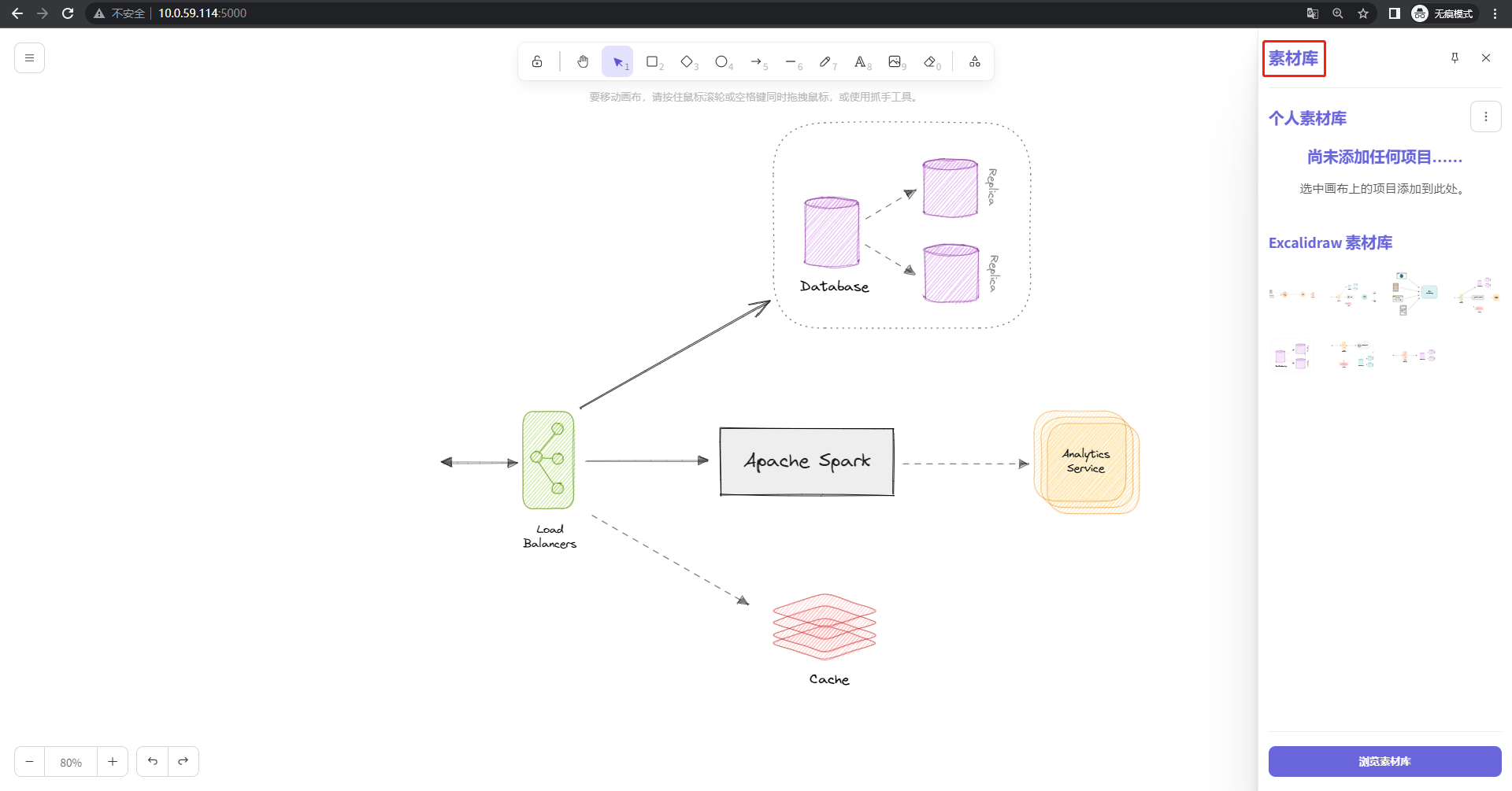
Task: Click the Cache label text
Action: coord(829,679)
